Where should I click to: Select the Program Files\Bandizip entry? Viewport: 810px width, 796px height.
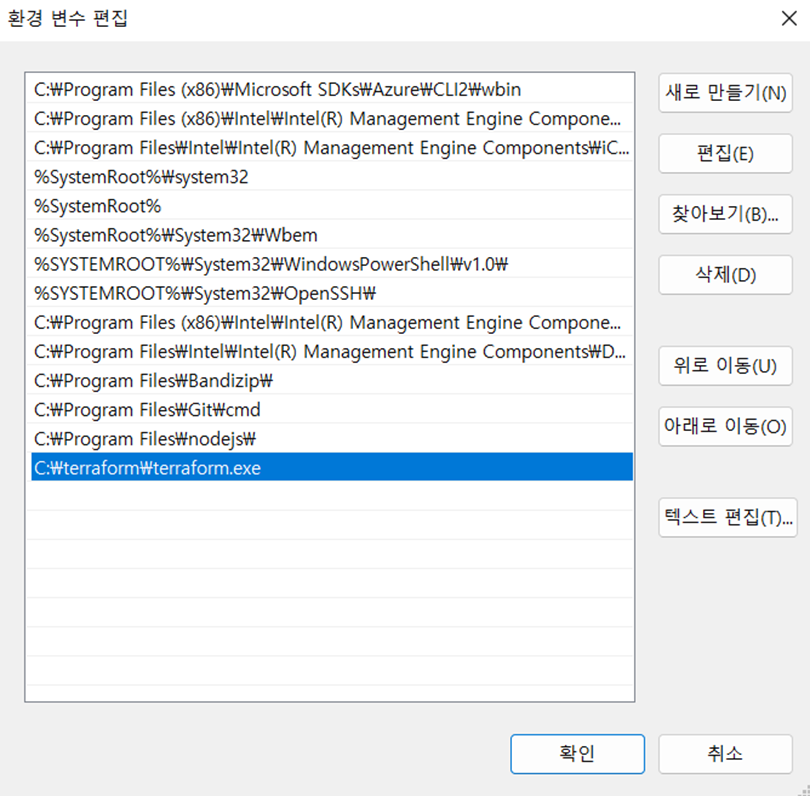pyautogui.click(x=332, y=381)
